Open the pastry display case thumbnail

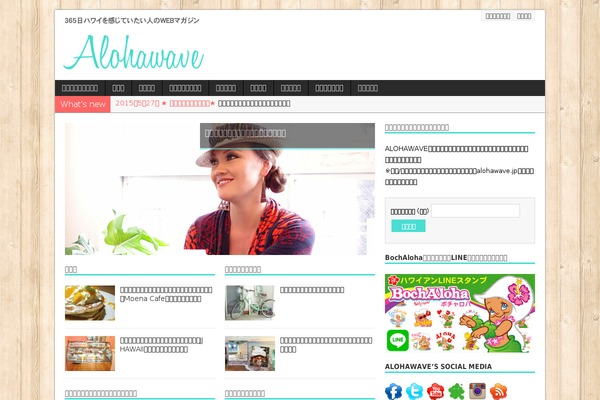90,354
